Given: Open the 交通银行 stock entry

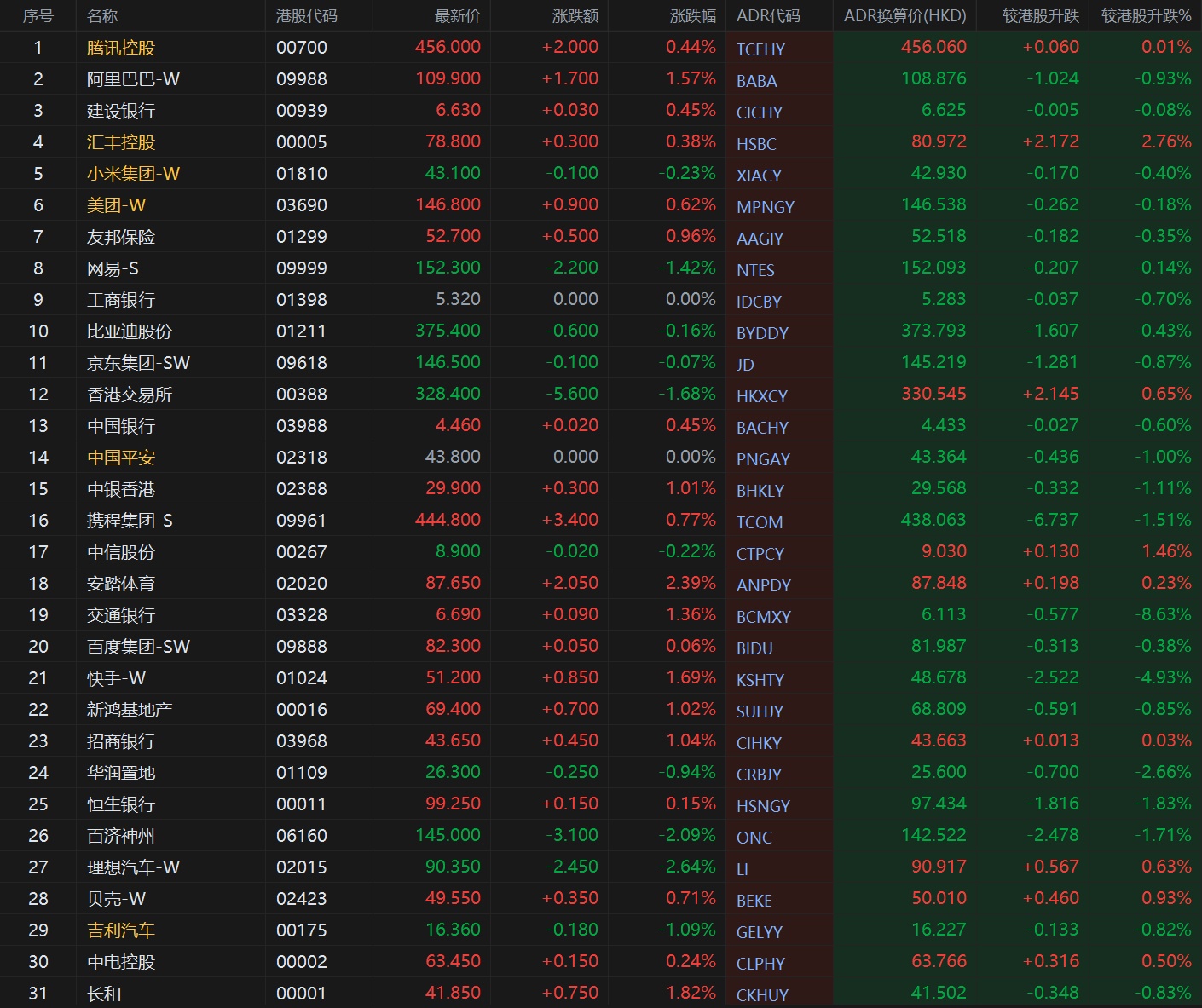Looking at the screenshot, I should point(121,615).
